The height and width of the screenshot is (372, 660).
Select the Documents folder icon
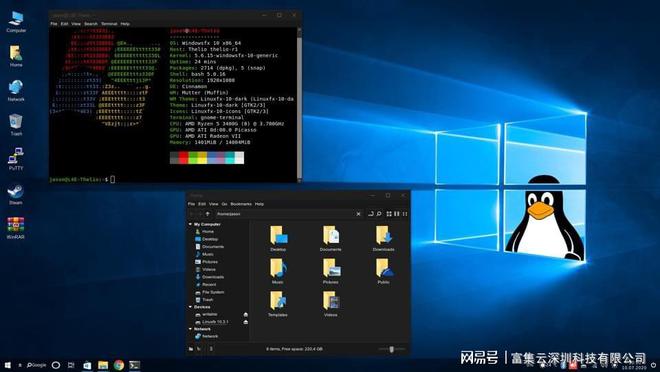click(331, 239)
